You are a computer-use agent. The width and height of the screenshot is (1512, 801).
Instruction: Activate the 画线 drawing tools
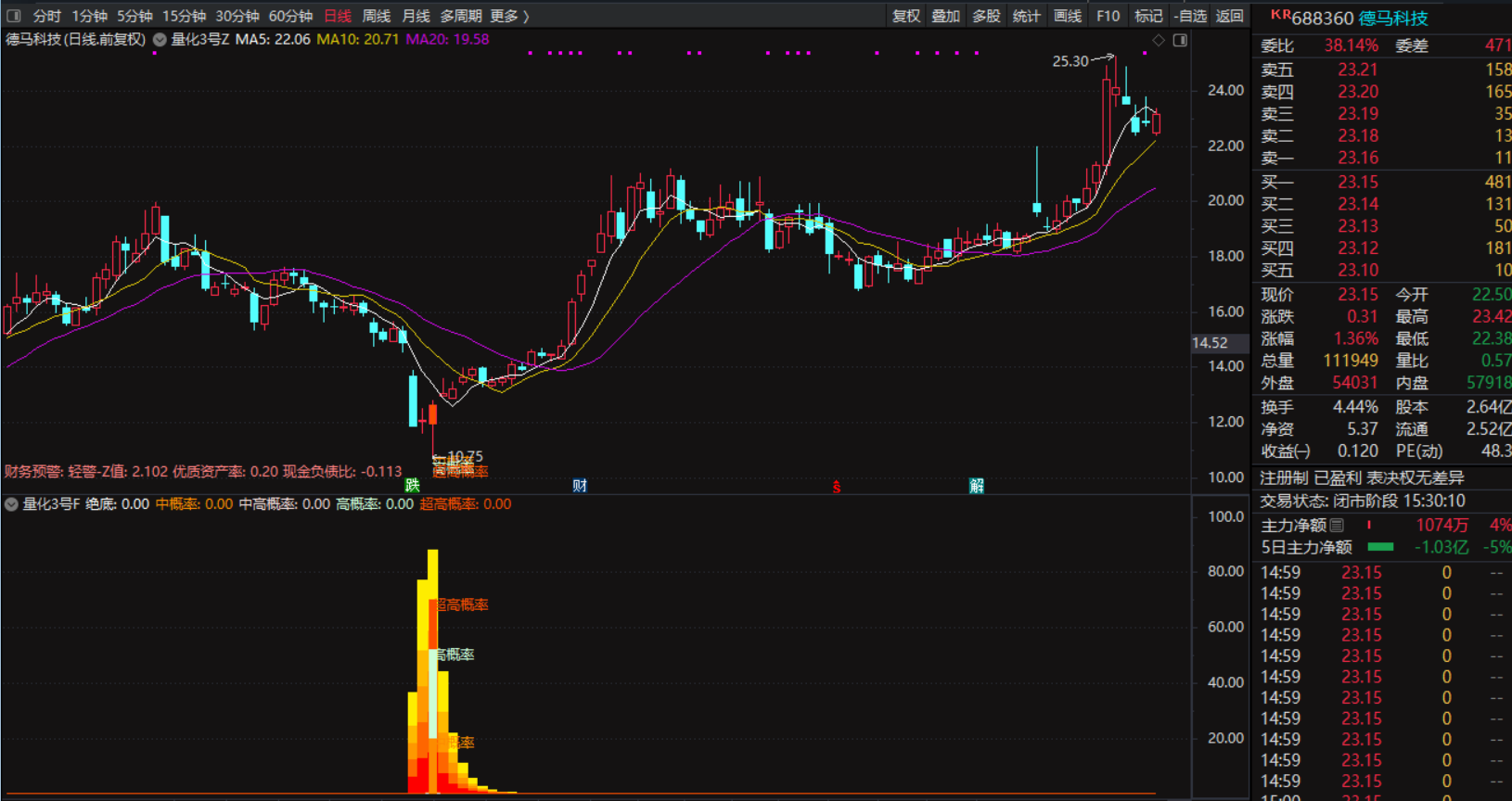(x=1068, y=16)
